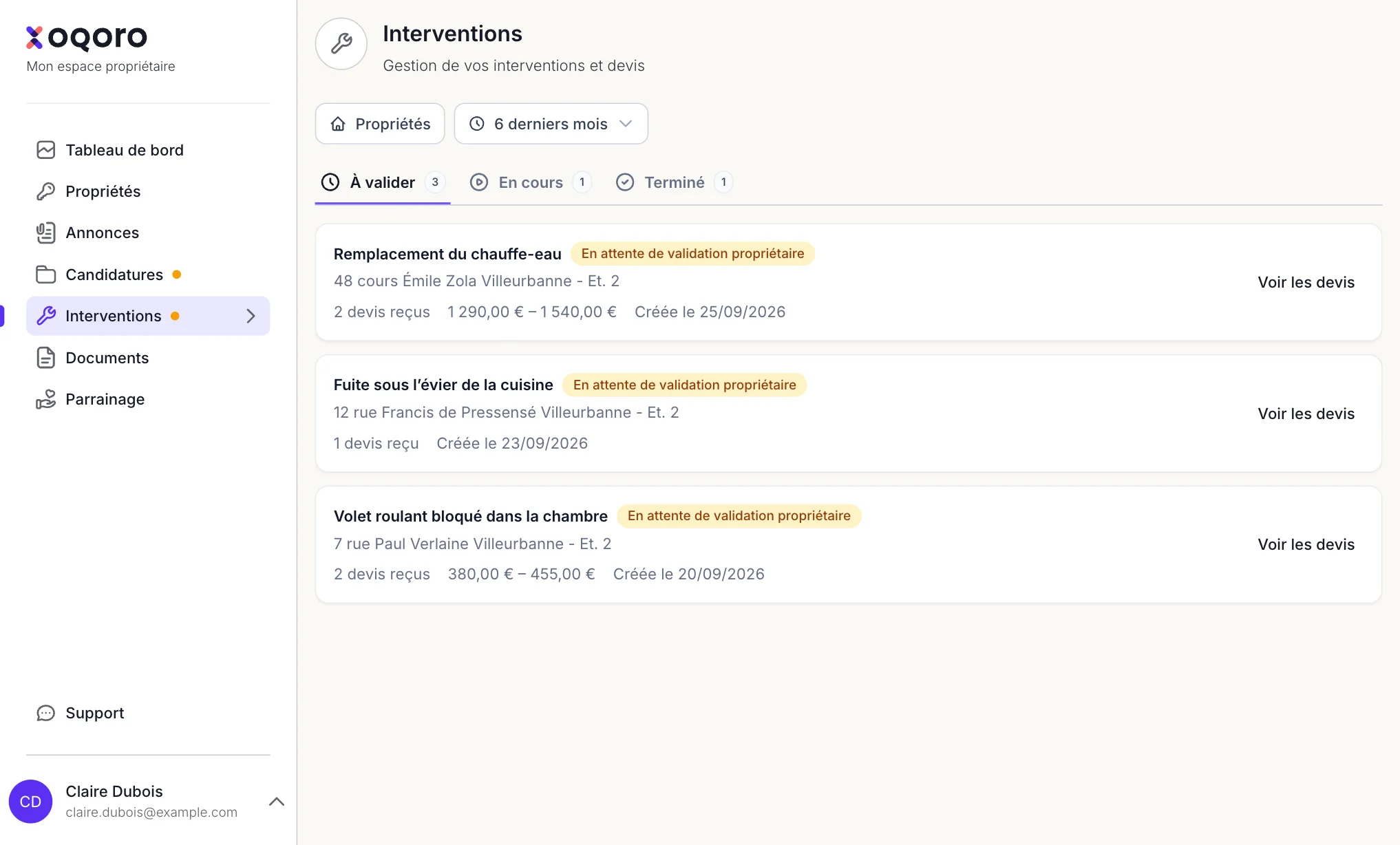Click the wrench icon in page header
This screenshot has width=1400, height=845.
(341, 44)
